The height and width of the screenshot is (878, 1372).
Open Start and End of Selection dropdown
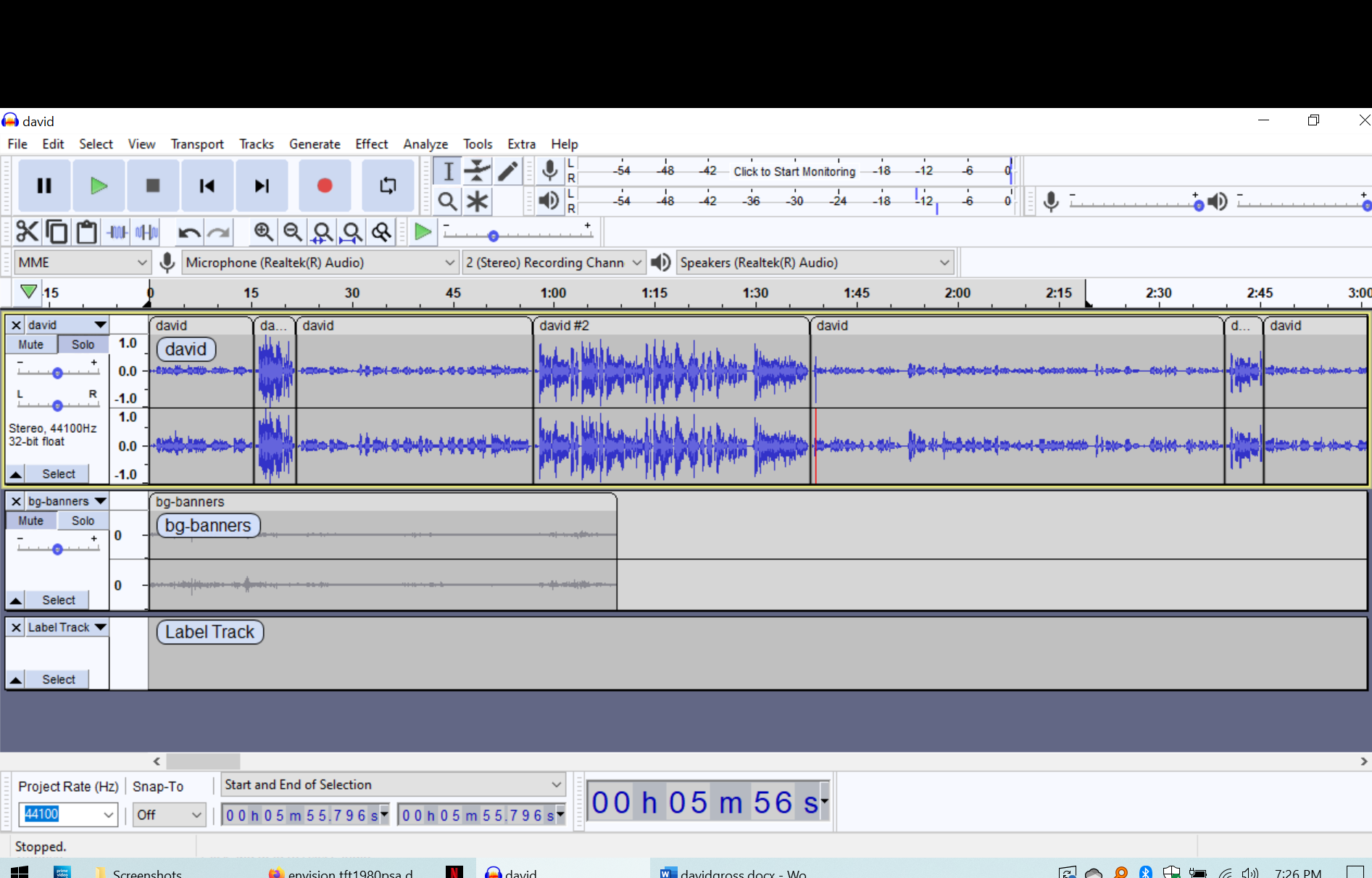pos(393,784)
